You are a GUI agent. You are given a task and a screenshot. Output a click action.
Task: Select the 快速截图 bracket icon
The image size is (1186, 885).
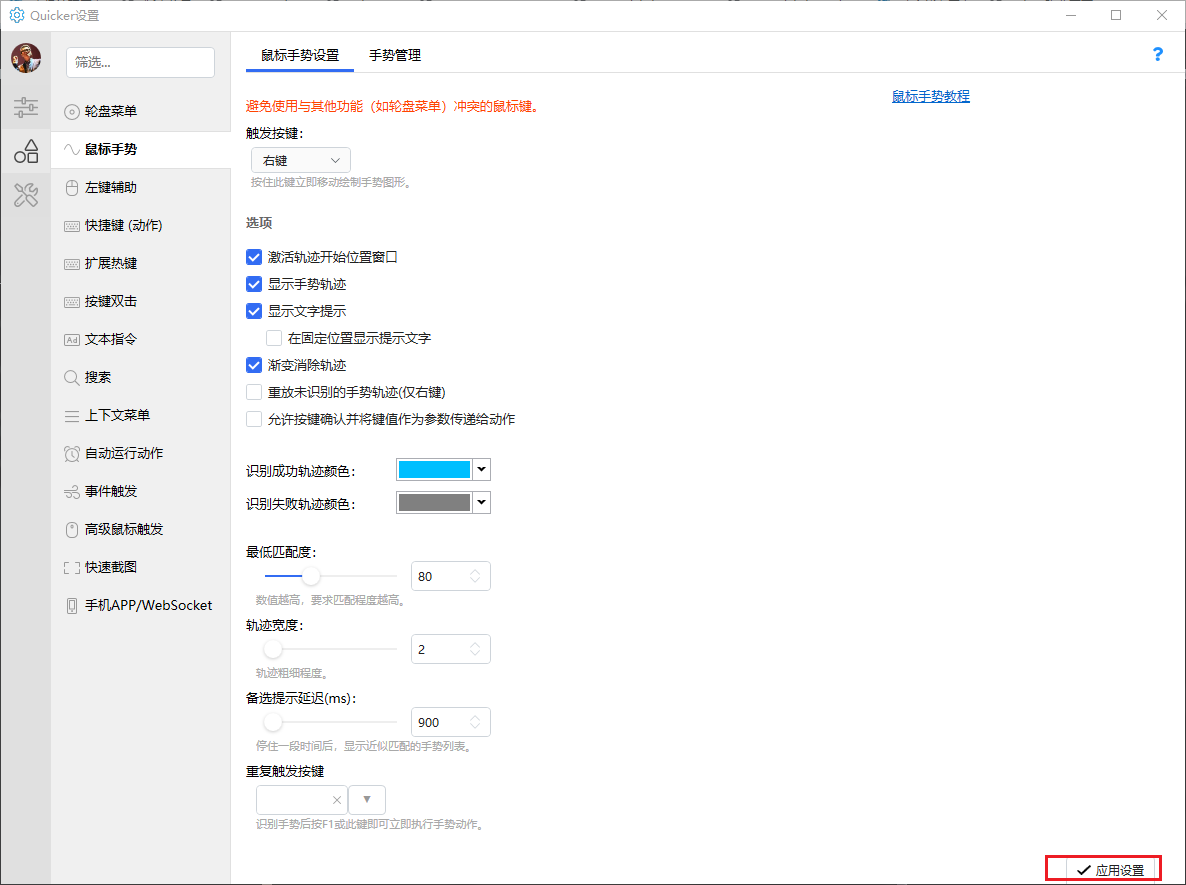pyautogui.click(x=72, y=568)
